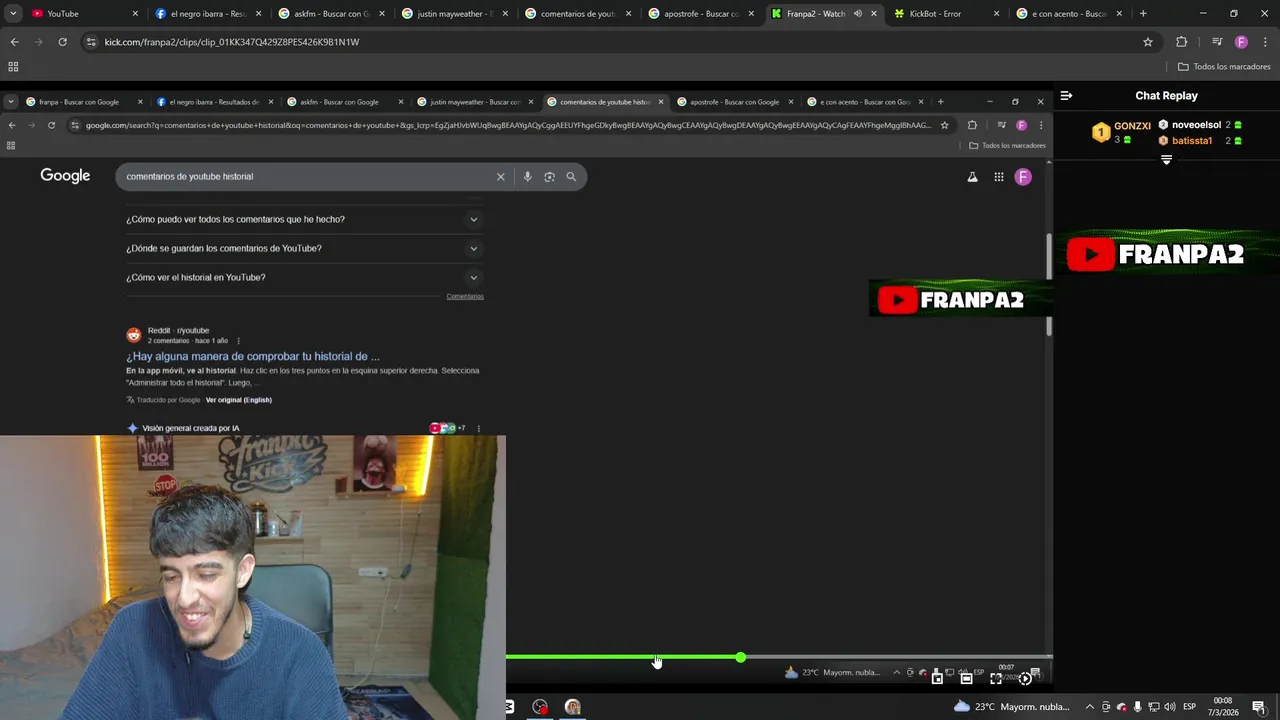
Task: Open the media control icon in Chrome toolbar
Action: (x=1217, y=42)
